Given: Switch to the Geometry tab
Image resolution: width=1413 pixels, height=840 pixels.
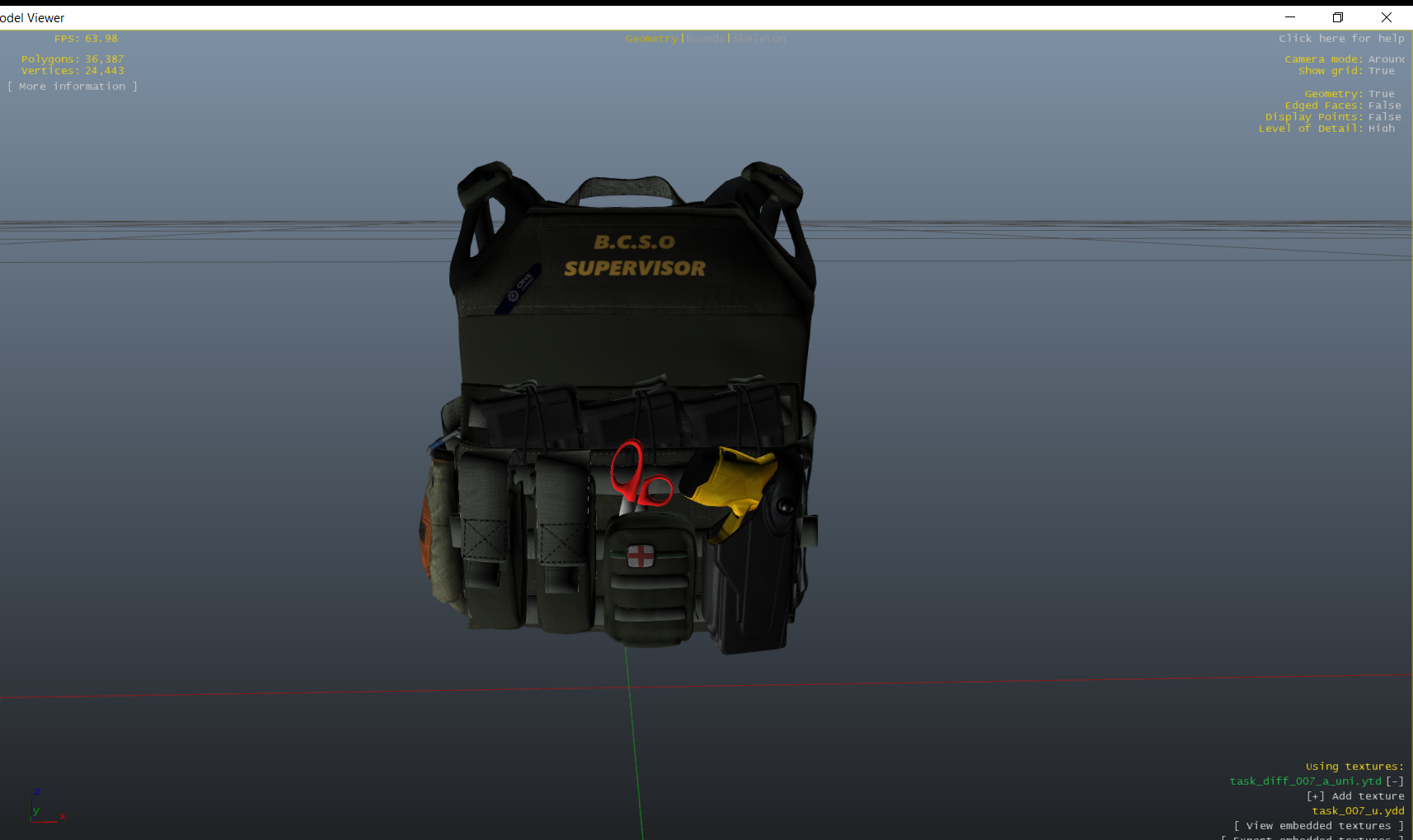Looking at the screenshot, I should 651,39.
